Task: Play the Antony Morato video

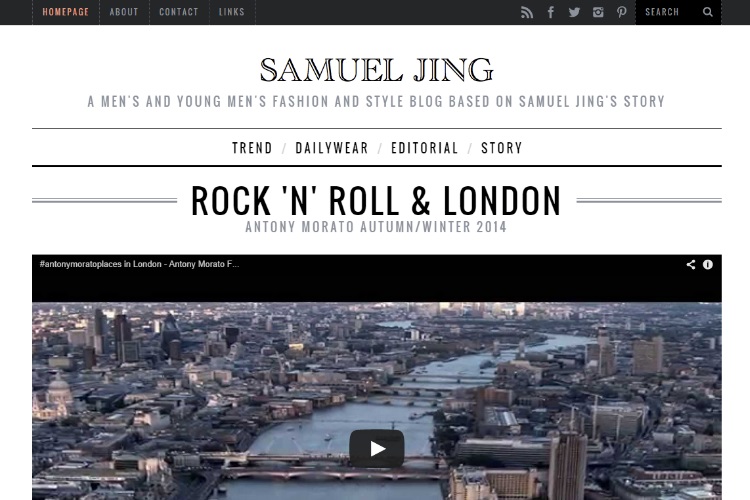Action: [x=377, y=448]
